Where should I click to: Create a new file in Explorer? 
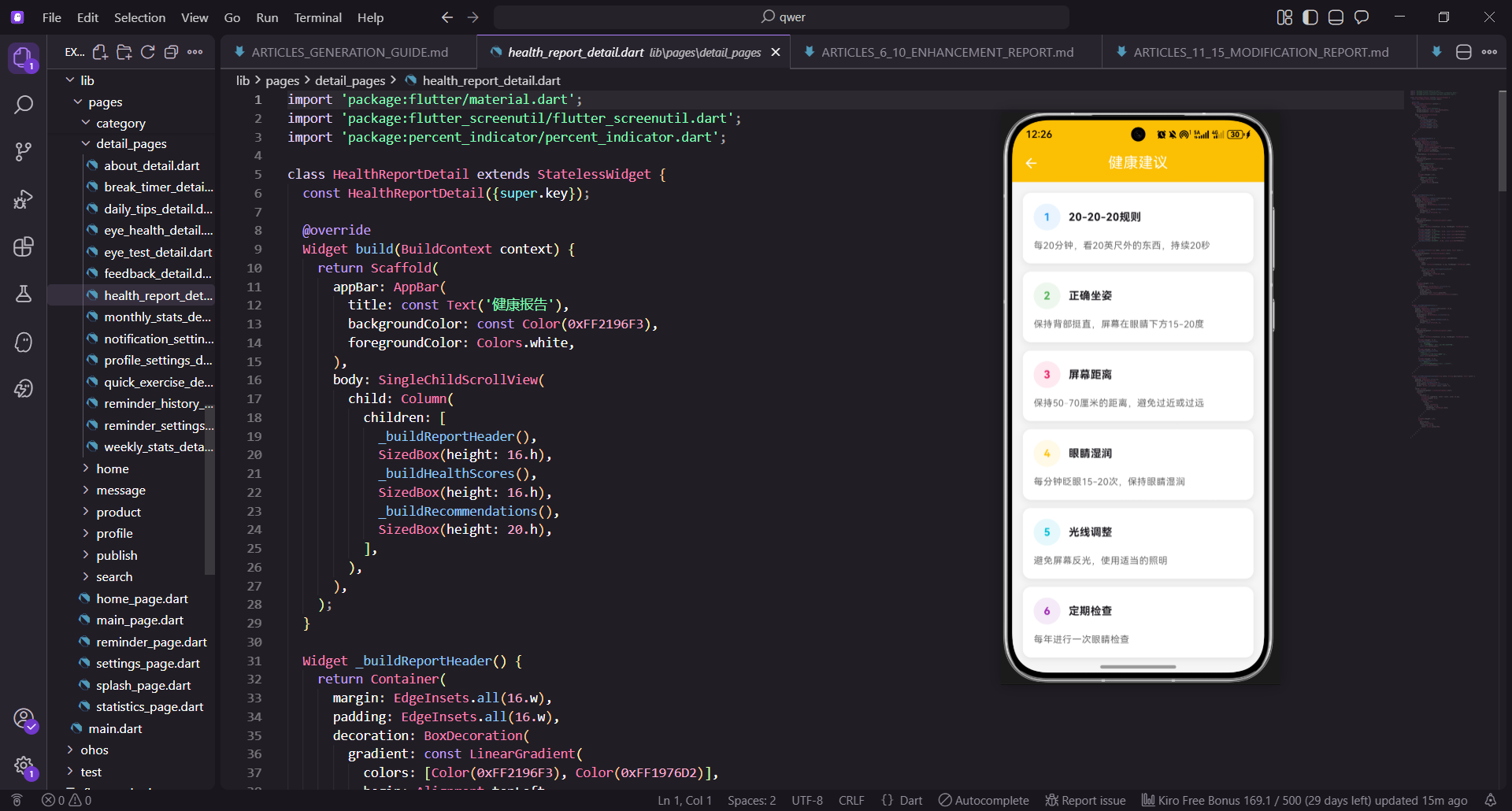coord(100,52)
